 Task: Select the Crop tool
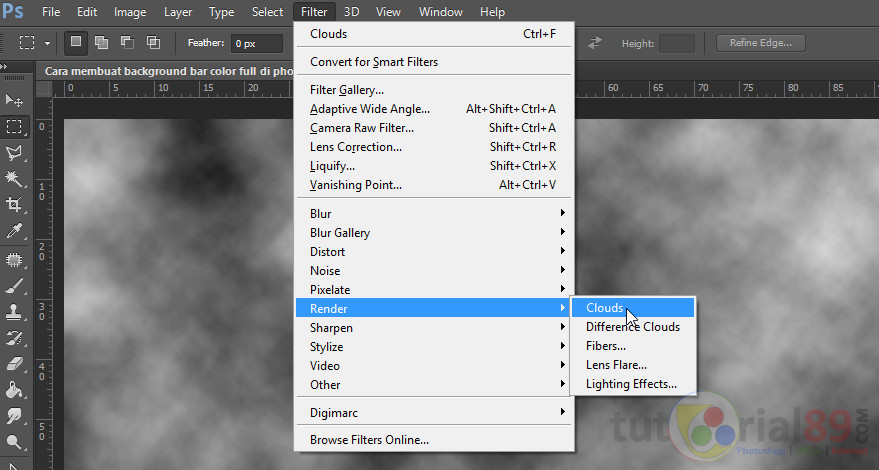pos(14,204)
